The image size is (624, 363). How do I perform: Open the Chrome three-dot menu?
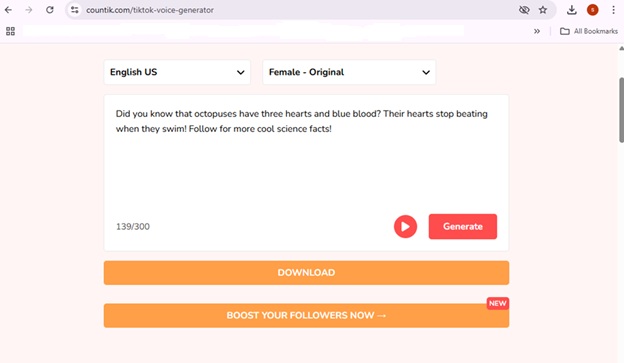coord(613,10)
